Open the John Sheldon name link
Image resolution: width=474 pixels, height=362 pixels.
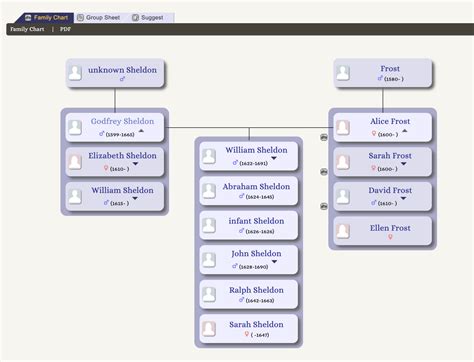256,254
